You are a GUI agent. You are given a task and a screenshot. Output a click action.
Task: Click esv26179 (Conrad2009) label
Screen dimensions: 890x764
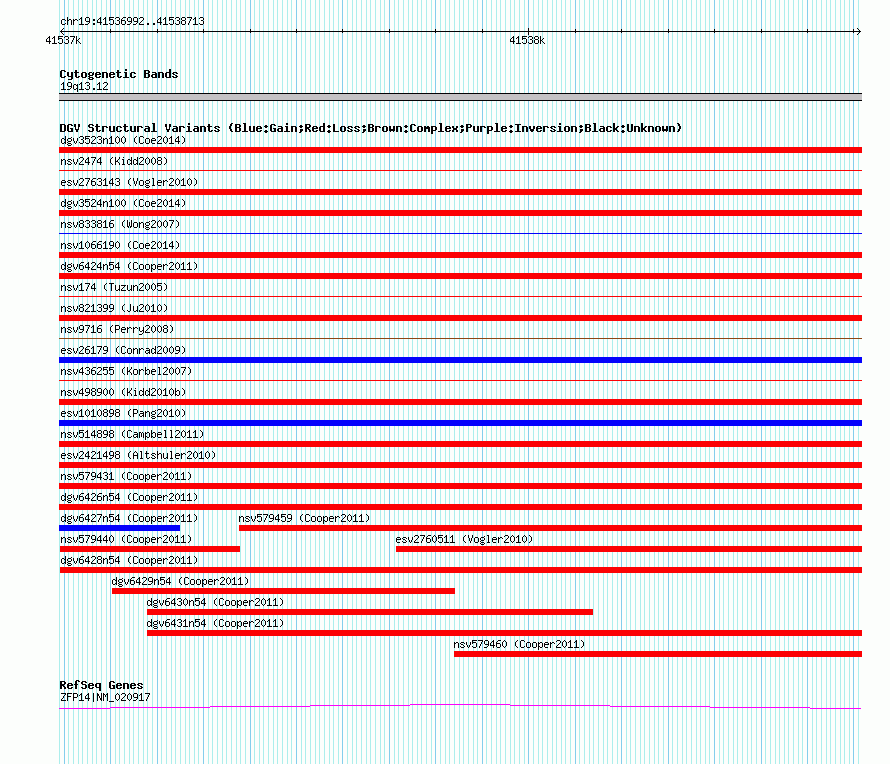(x=123, y=350)
